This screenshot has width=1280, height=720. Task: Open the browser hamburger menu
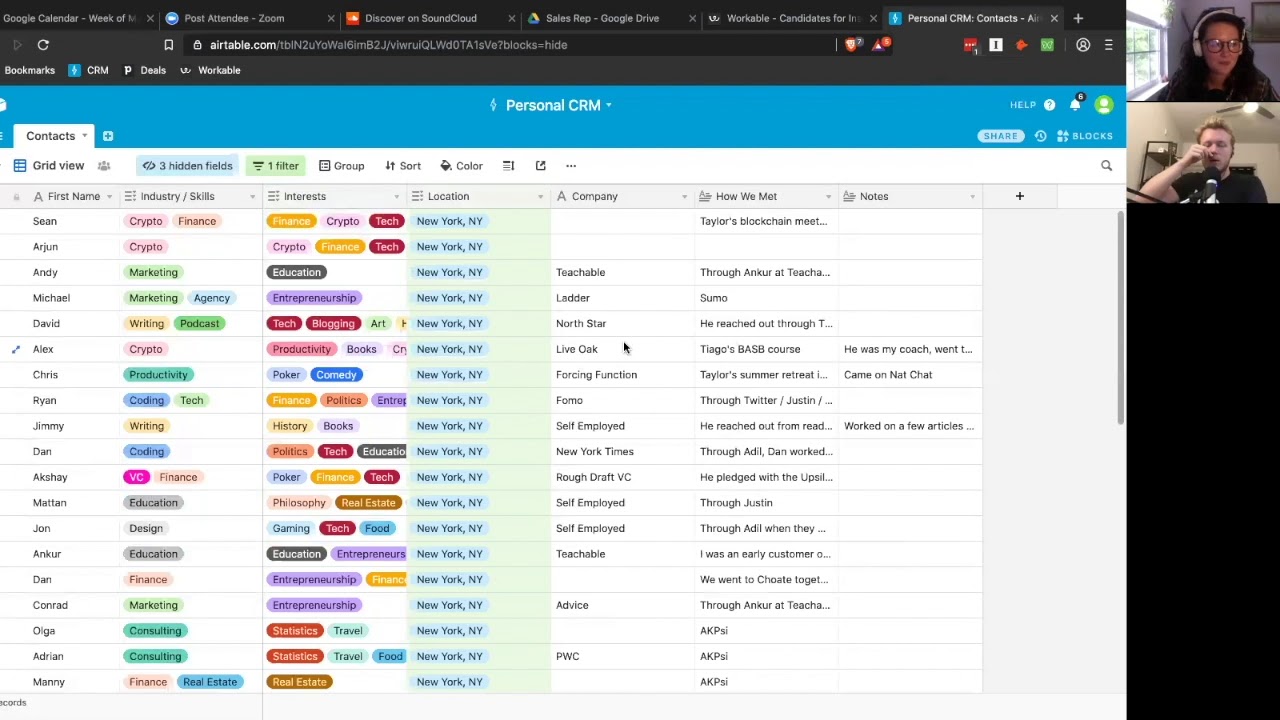point(1108,45)
